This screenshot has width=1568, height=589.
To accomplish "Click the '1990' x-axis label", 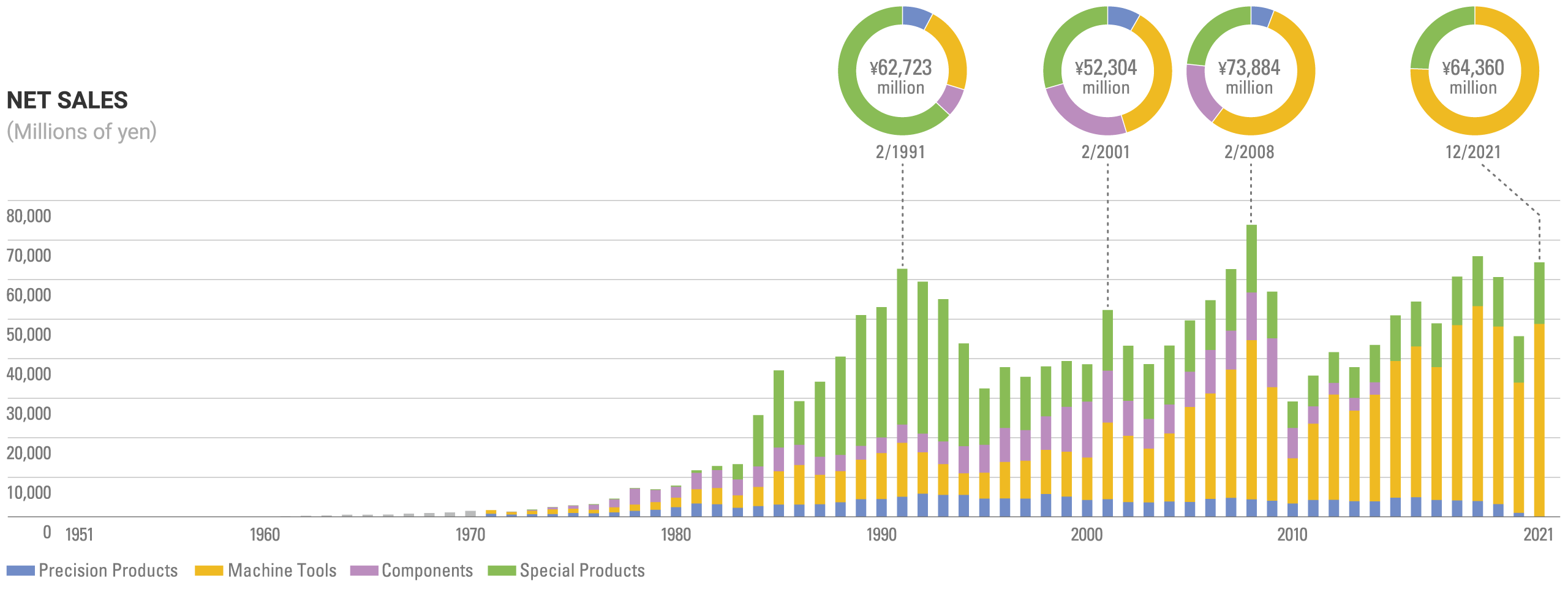I will (x=881, y=534).
